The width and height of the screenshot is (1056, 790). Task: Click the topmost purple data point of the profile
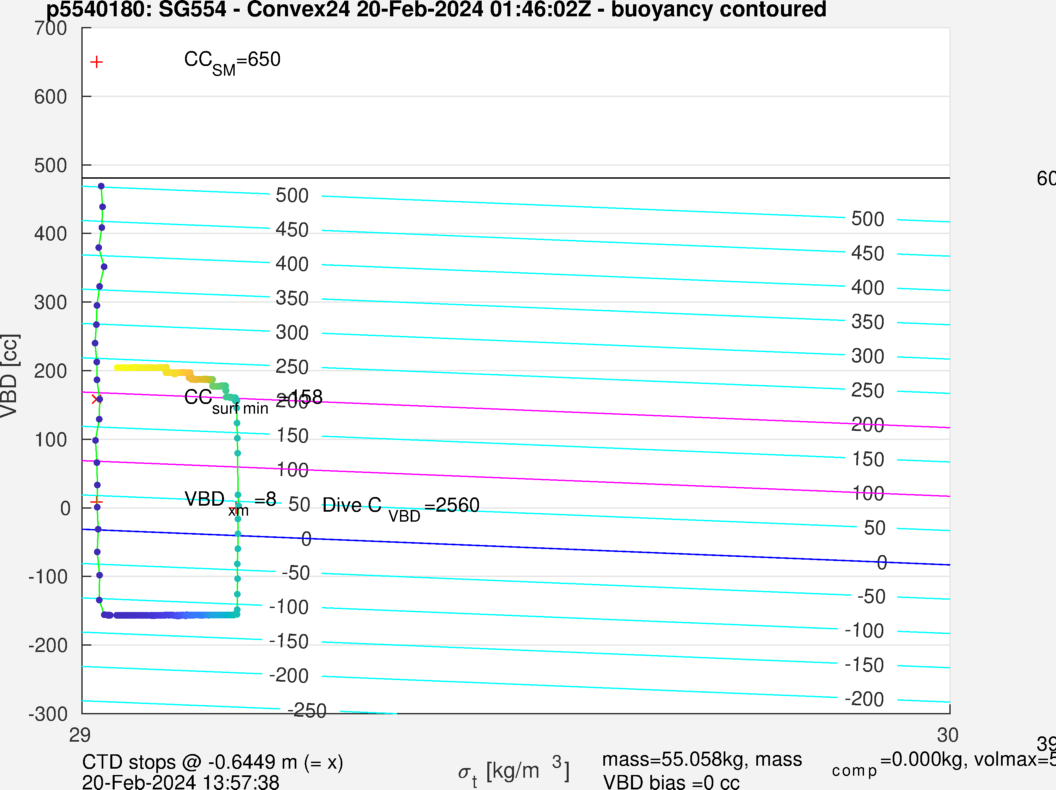pos(101,187)
